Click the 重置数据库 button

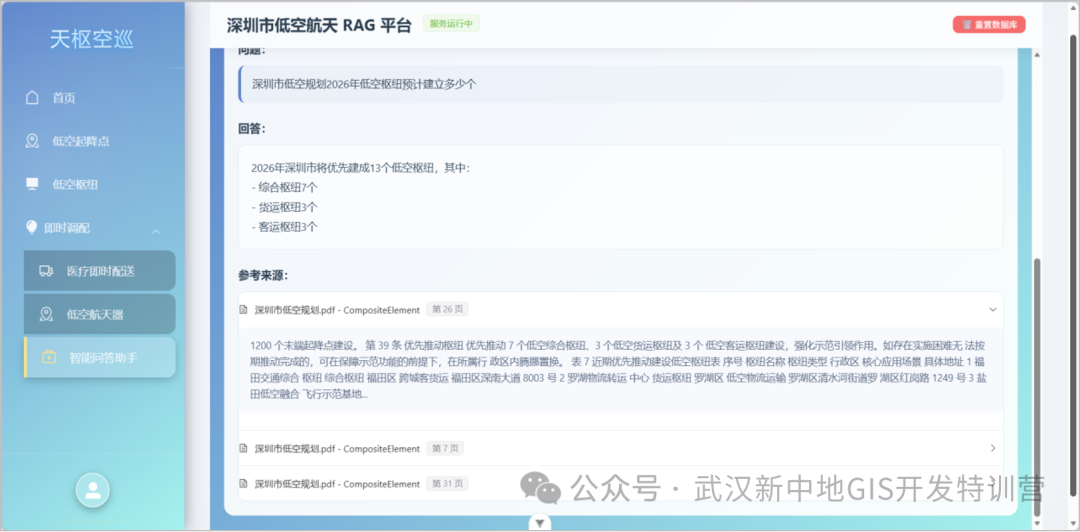pyautogui.click(x=989, y=24)
